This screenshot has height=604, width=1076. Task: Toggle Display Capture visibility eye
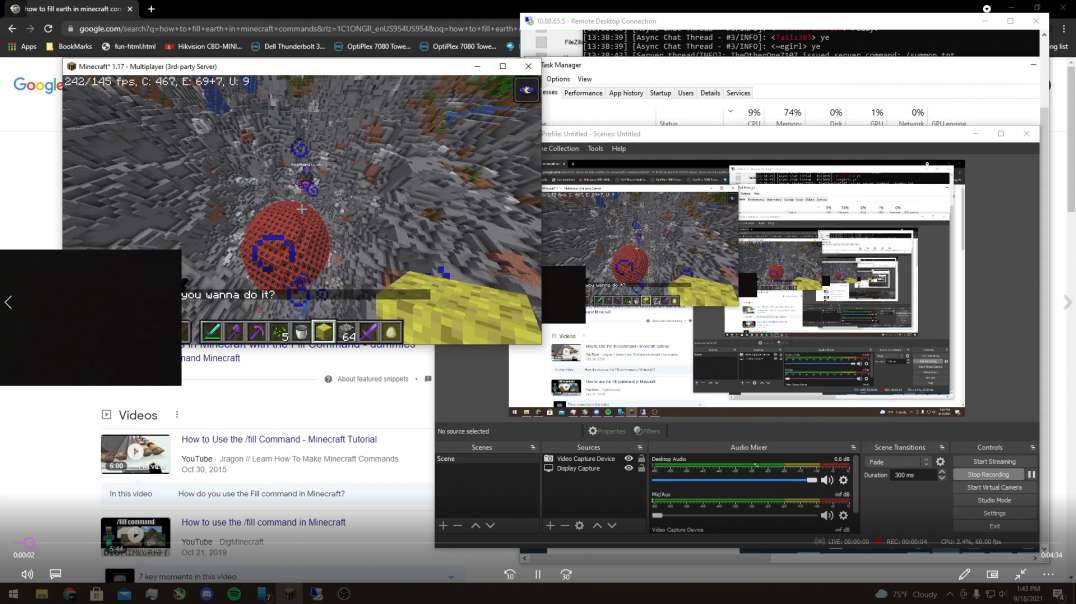(x=628, y=468)
